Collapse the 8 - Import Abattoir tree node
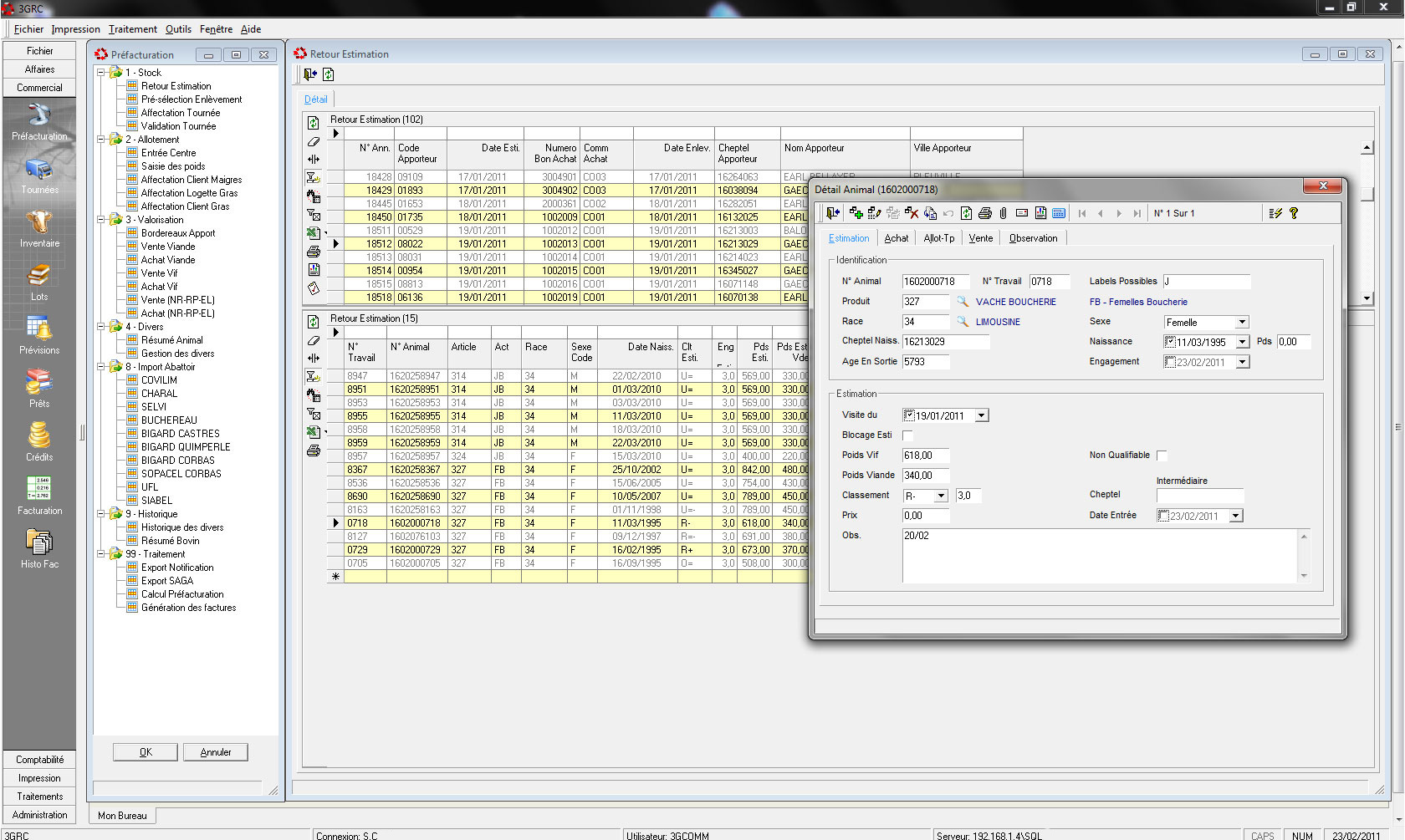The image size is (1405, 840). point(101,367)
